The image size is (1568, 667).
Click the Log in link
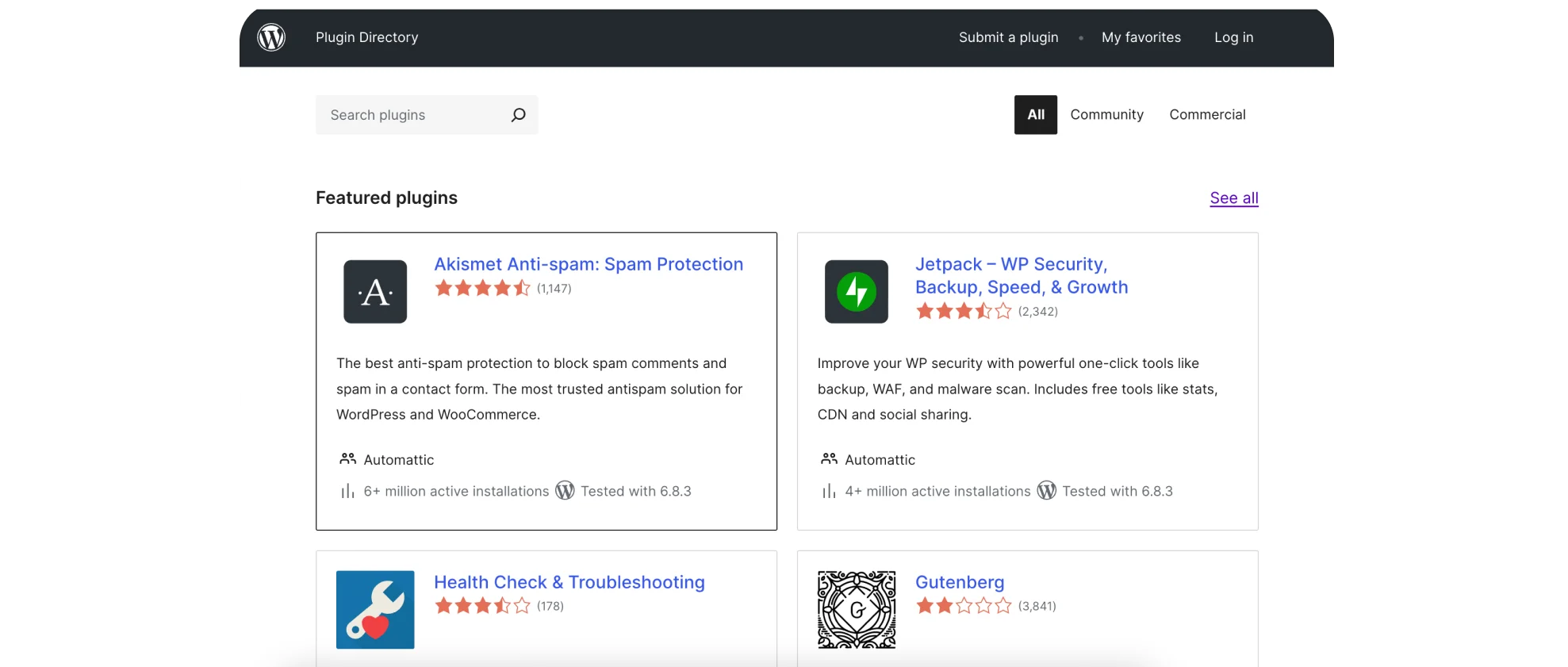pyautogui.click(x=1233, y=37)
